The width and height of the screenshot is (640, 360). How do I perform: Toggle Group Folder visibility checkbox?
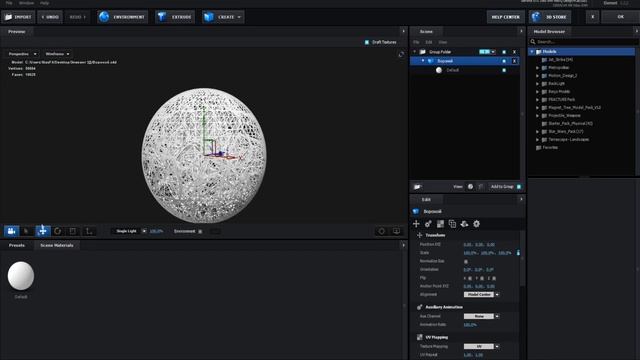pos(504,52)
